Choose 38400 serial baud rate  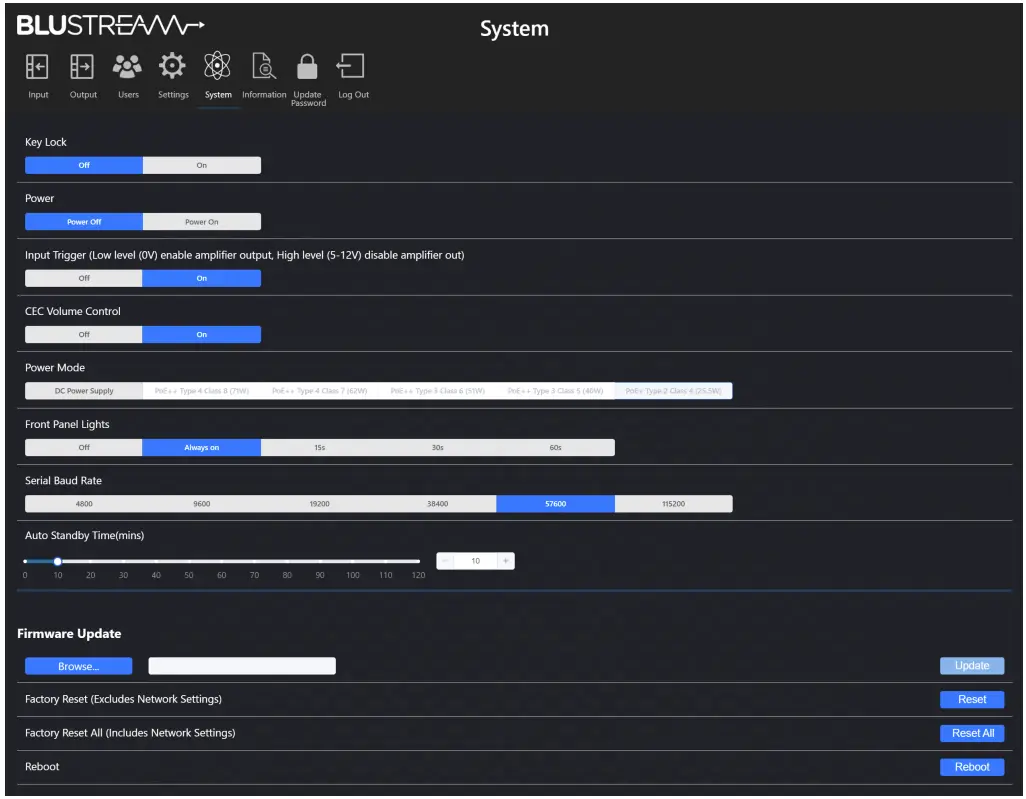438,504
